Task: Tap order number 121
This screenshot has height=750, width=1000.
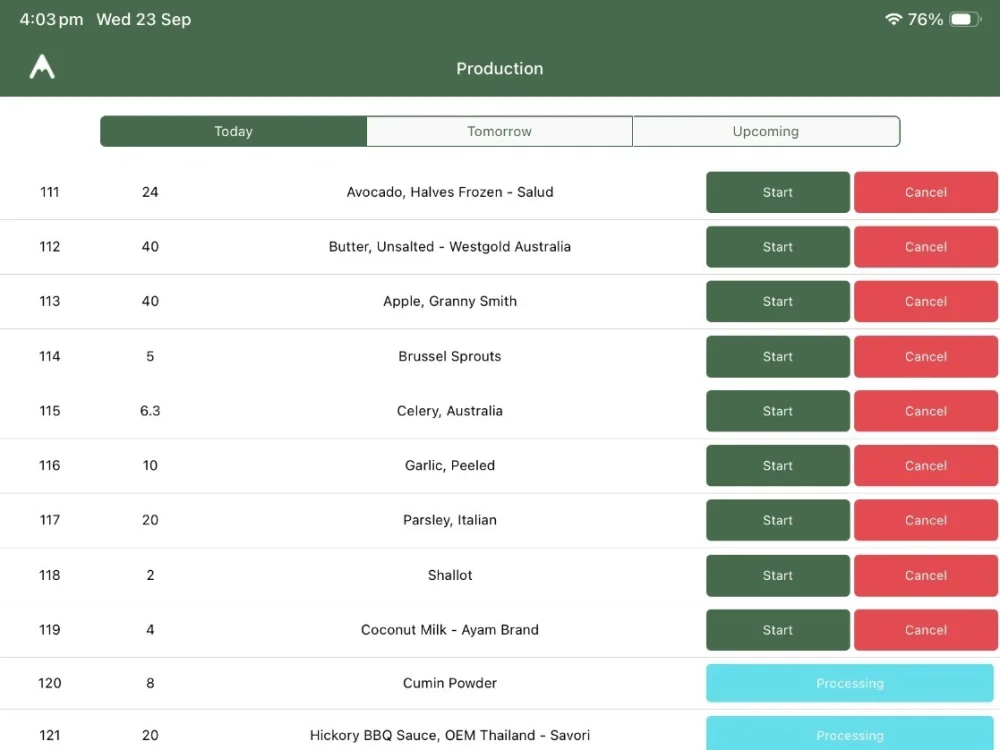Action: point(50,735)
